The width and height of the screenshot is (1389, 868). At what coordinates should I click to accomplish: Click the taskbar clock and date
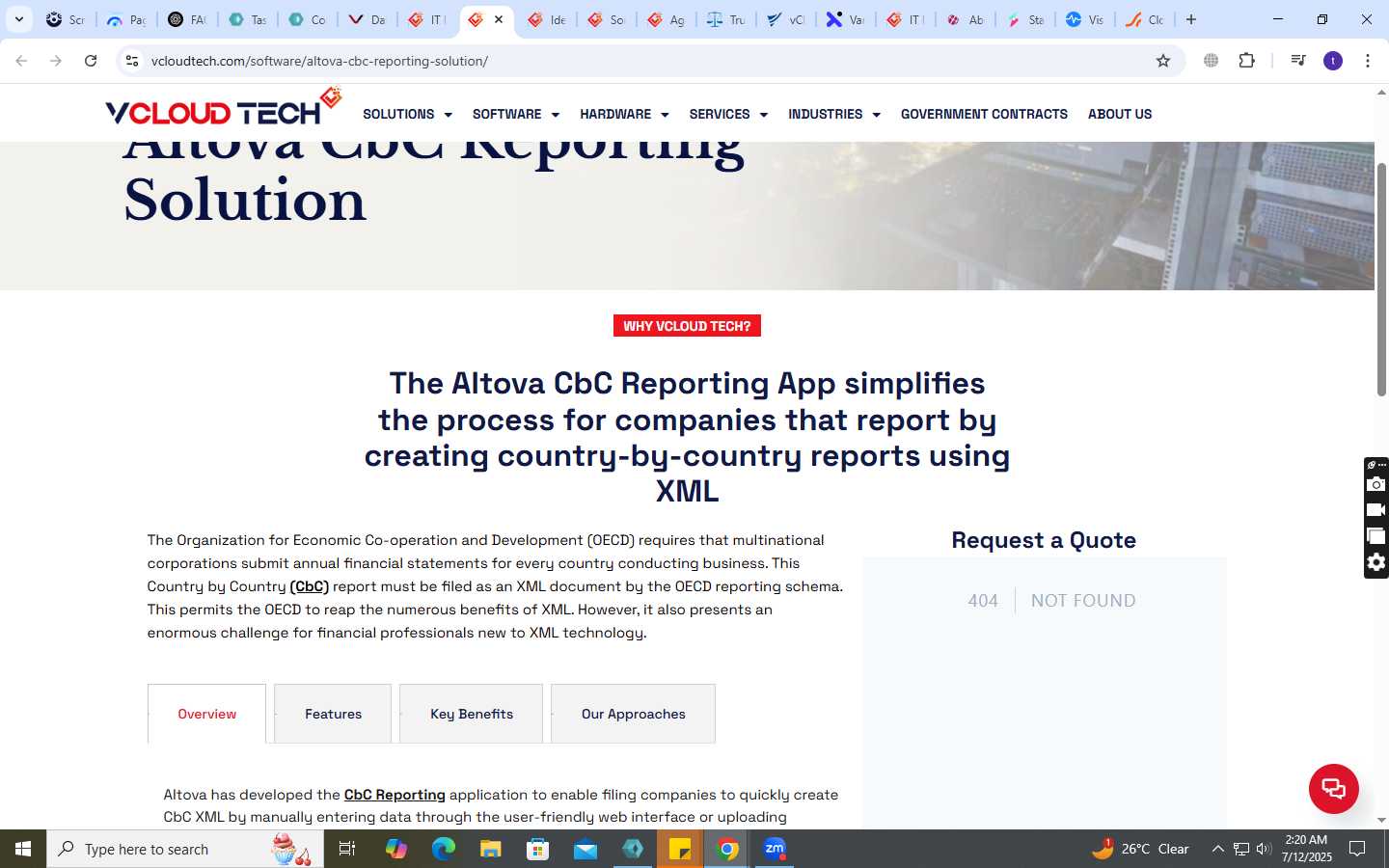coord(1306,849)
